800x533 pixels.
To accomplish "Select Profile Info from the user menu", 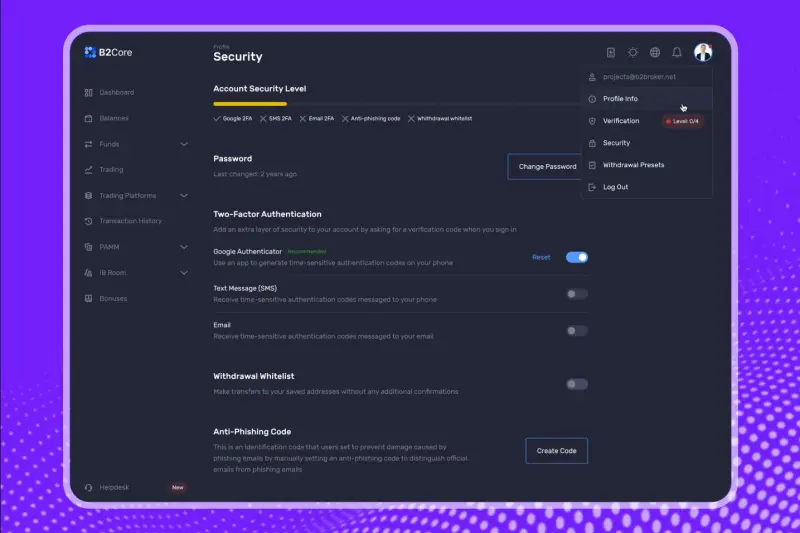I will pos(620,99).
